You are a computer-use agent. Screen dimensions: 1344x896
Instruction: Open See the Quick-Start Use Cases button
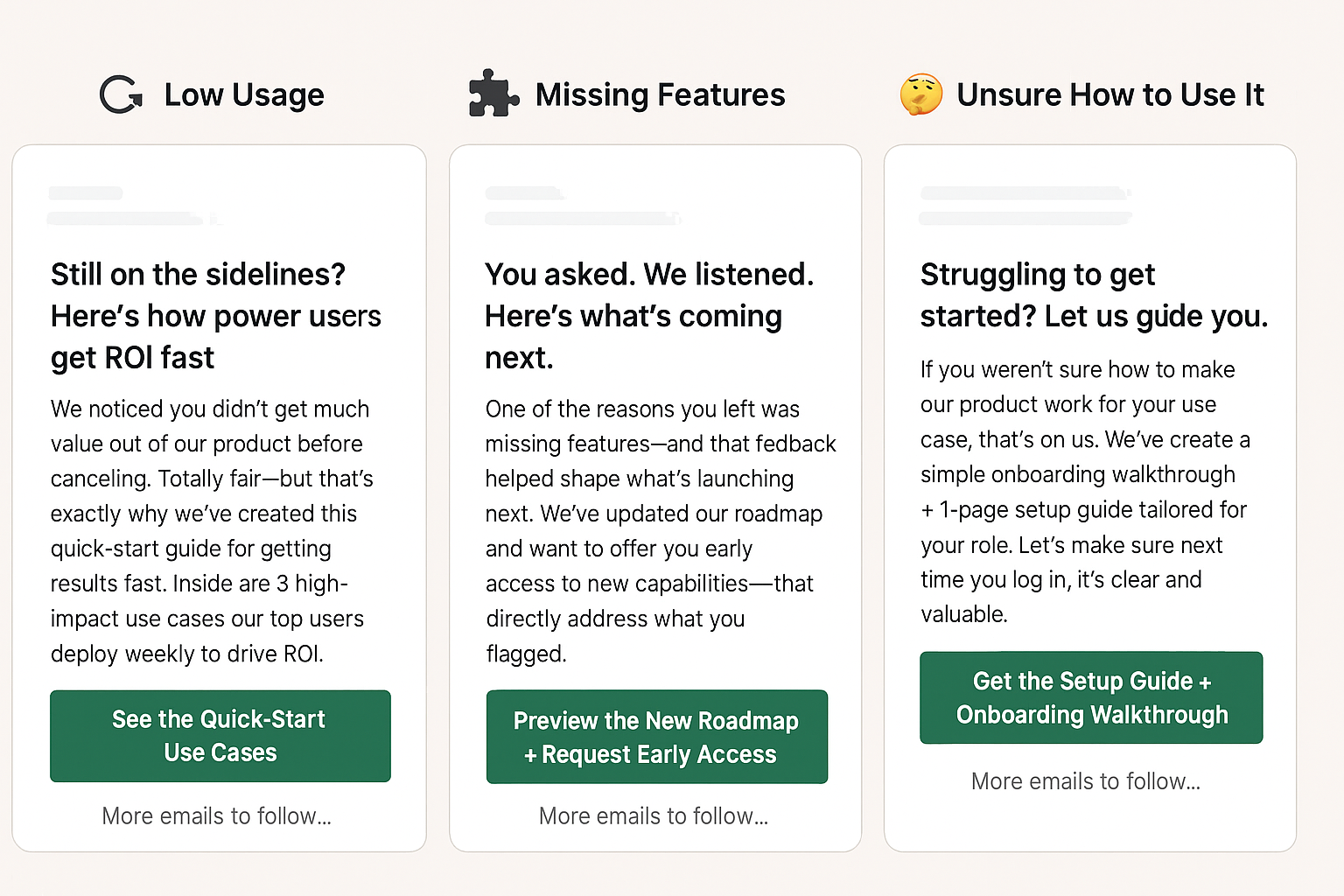pyautogui.click(x=220, y=736)
